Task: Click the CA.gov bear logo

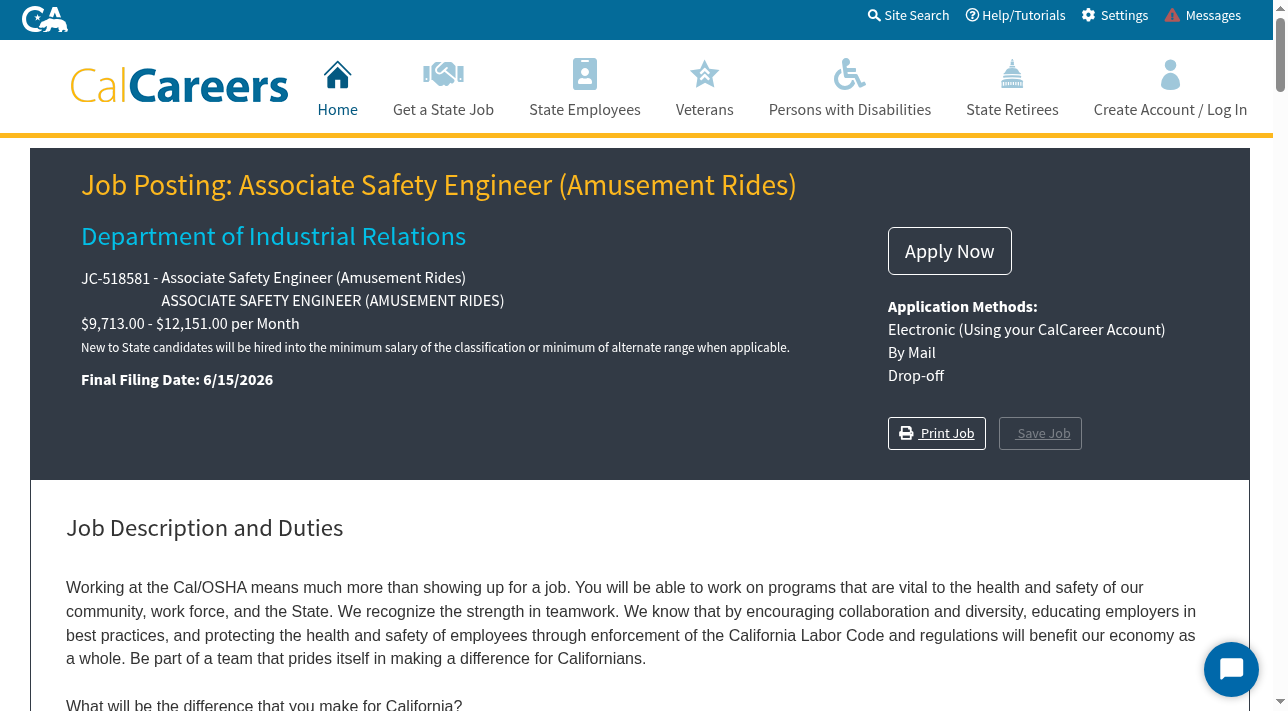Action: click(x=45, y=19)
